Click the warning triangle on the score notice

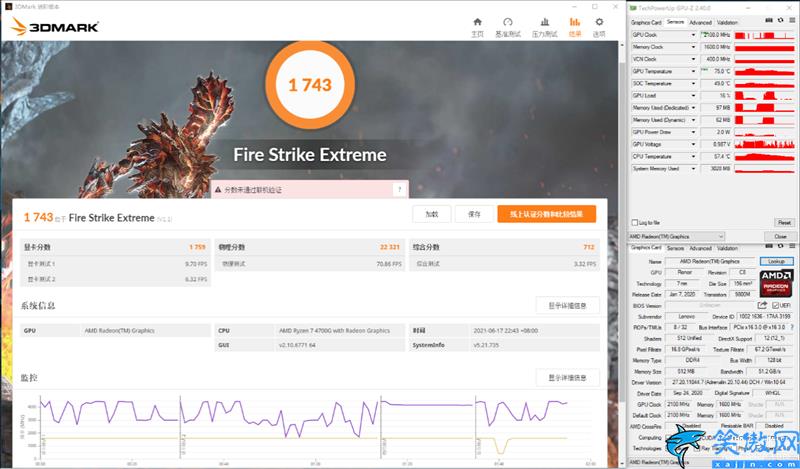(x=218, y=190)
